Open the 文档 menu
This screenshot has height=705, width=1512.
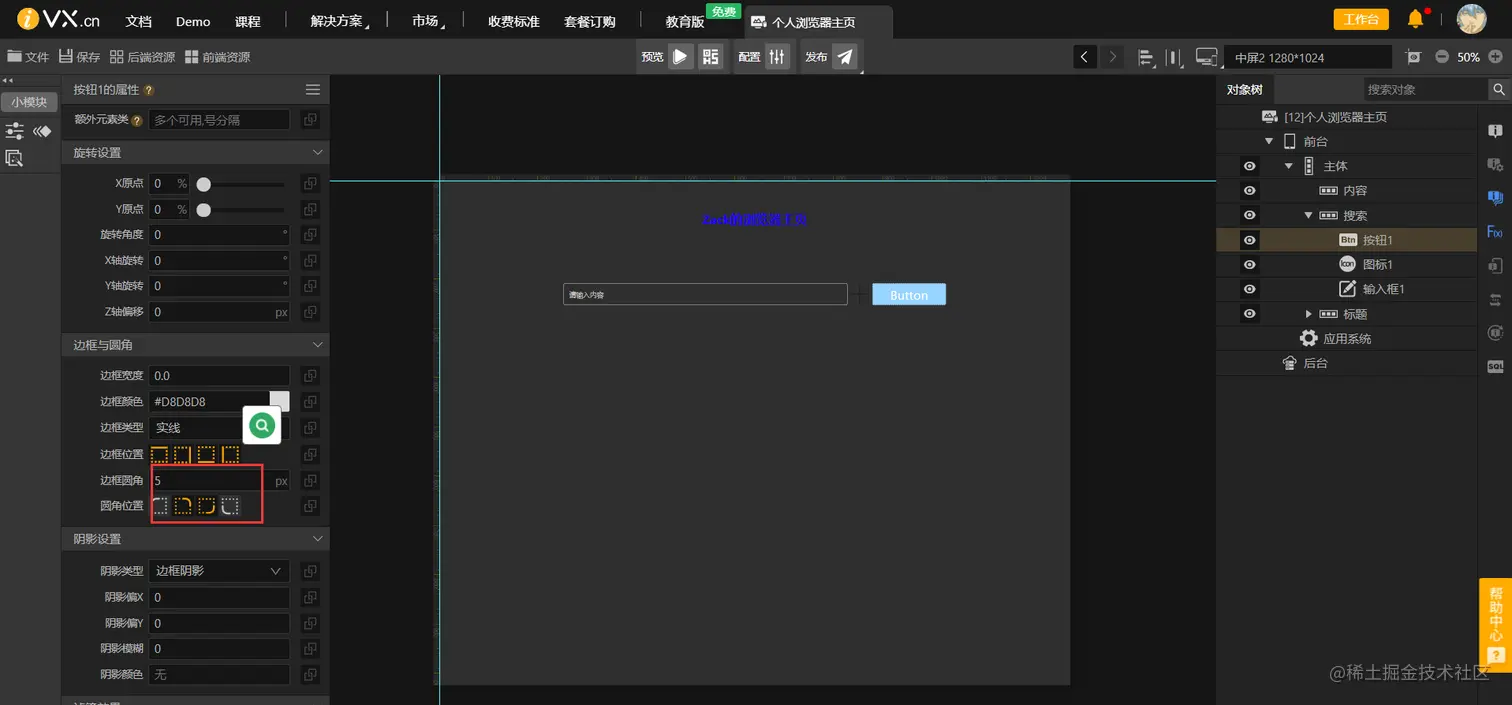(139, 21)
